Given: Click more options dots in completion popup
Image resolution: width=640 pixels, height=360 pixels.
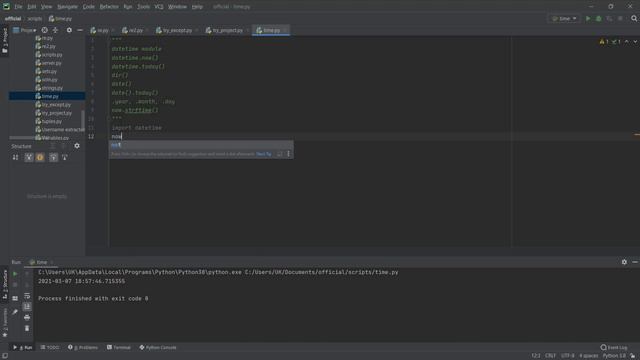Looking at the screenshot, I should [x=288, y=154].
